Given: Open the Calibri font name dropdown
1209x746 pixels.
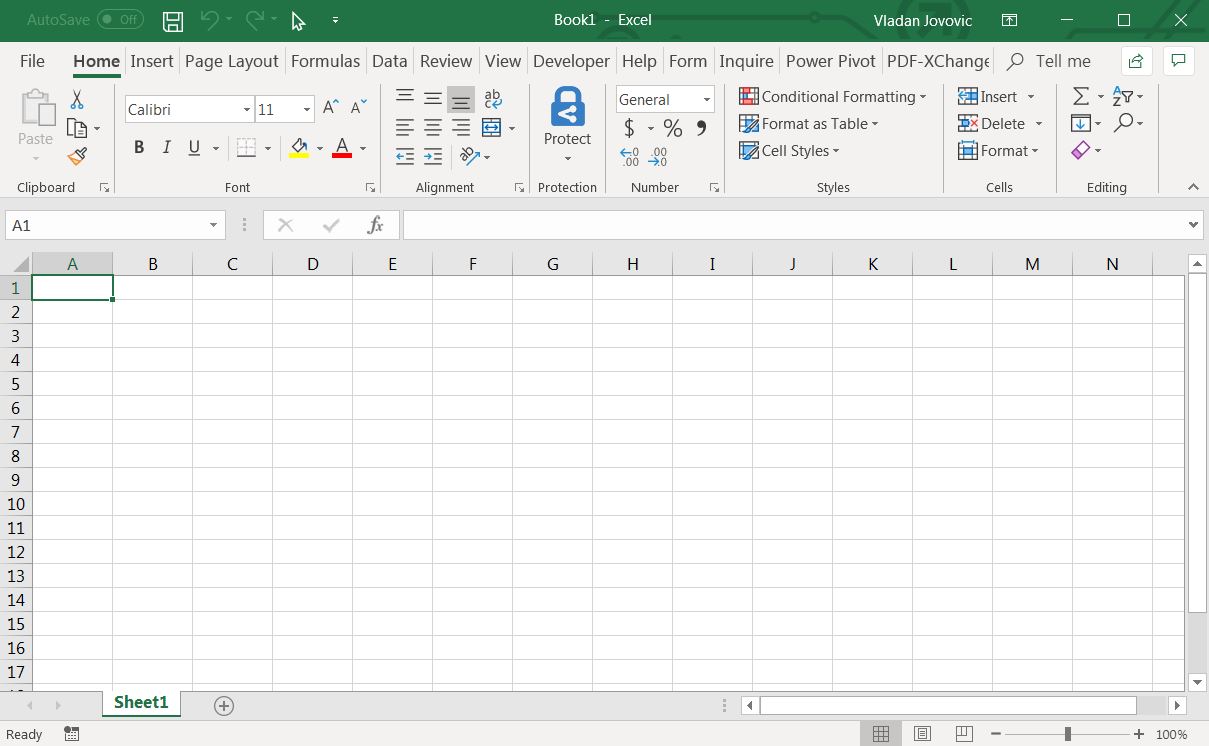Looking at the screenshot, I should click(x=247, y=110).
